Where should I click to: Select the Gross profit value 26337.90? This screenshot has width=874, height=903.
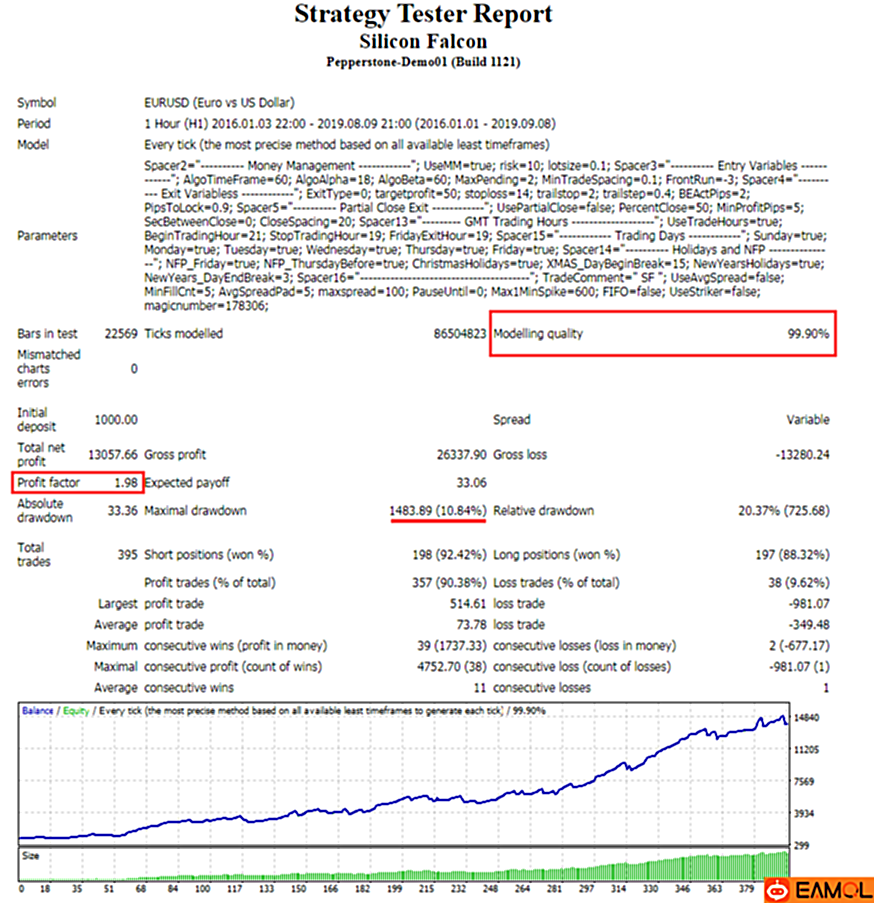(460, 455)
